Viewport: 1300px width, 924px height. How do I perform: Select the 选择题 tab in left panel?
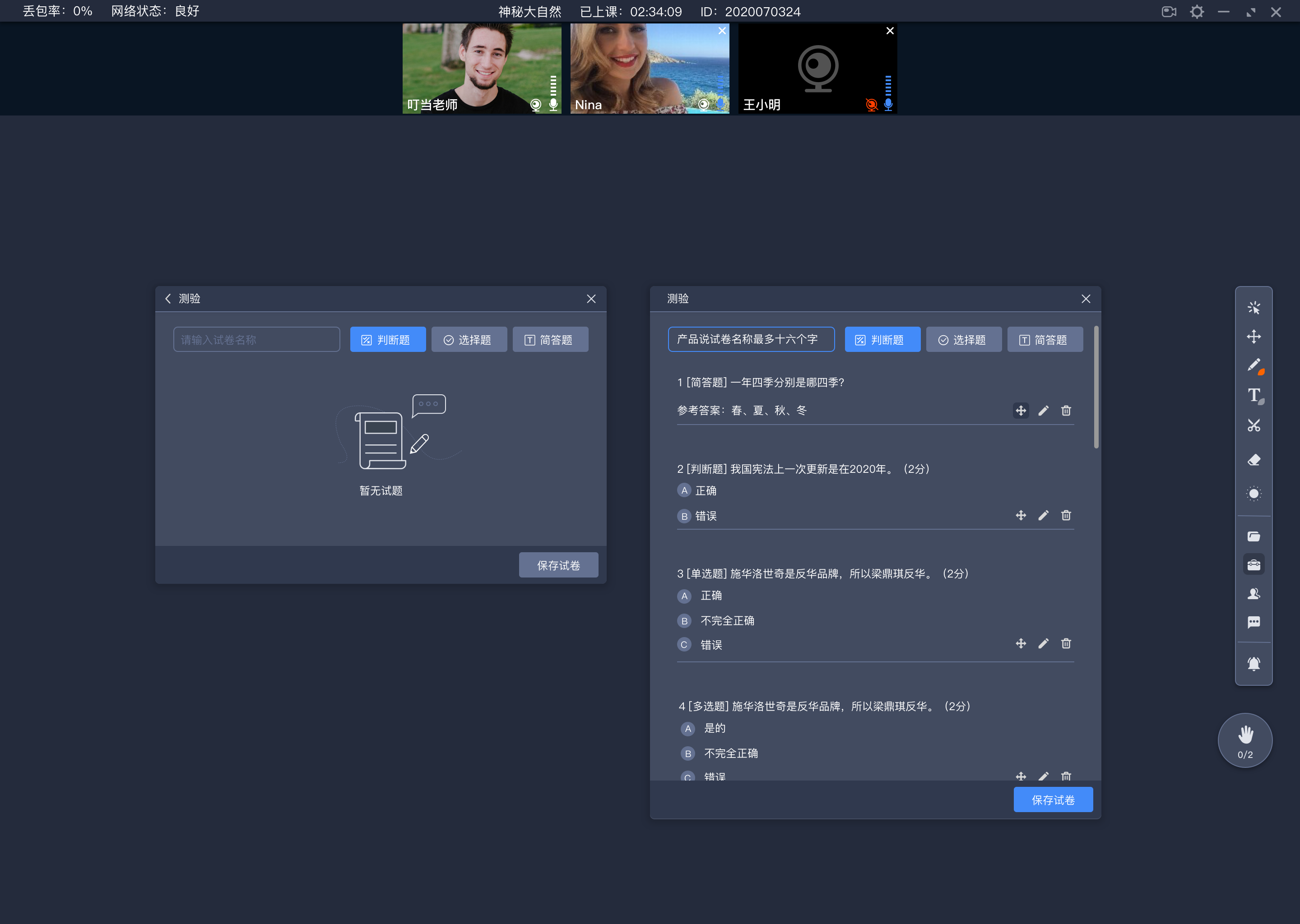pyautogui.click(x=468, y=339)
